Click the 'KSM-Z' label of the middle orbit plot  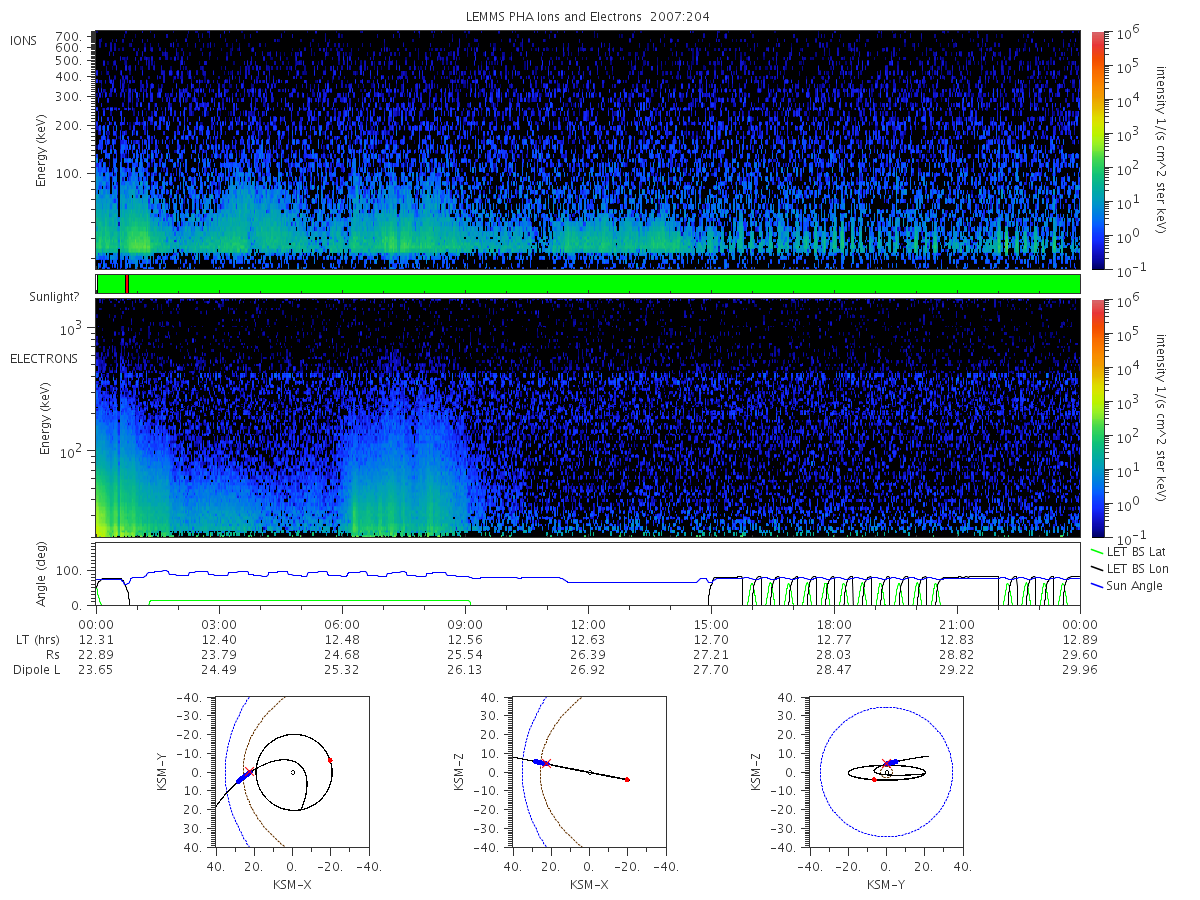pyautogui.click(x=457, y=772)
